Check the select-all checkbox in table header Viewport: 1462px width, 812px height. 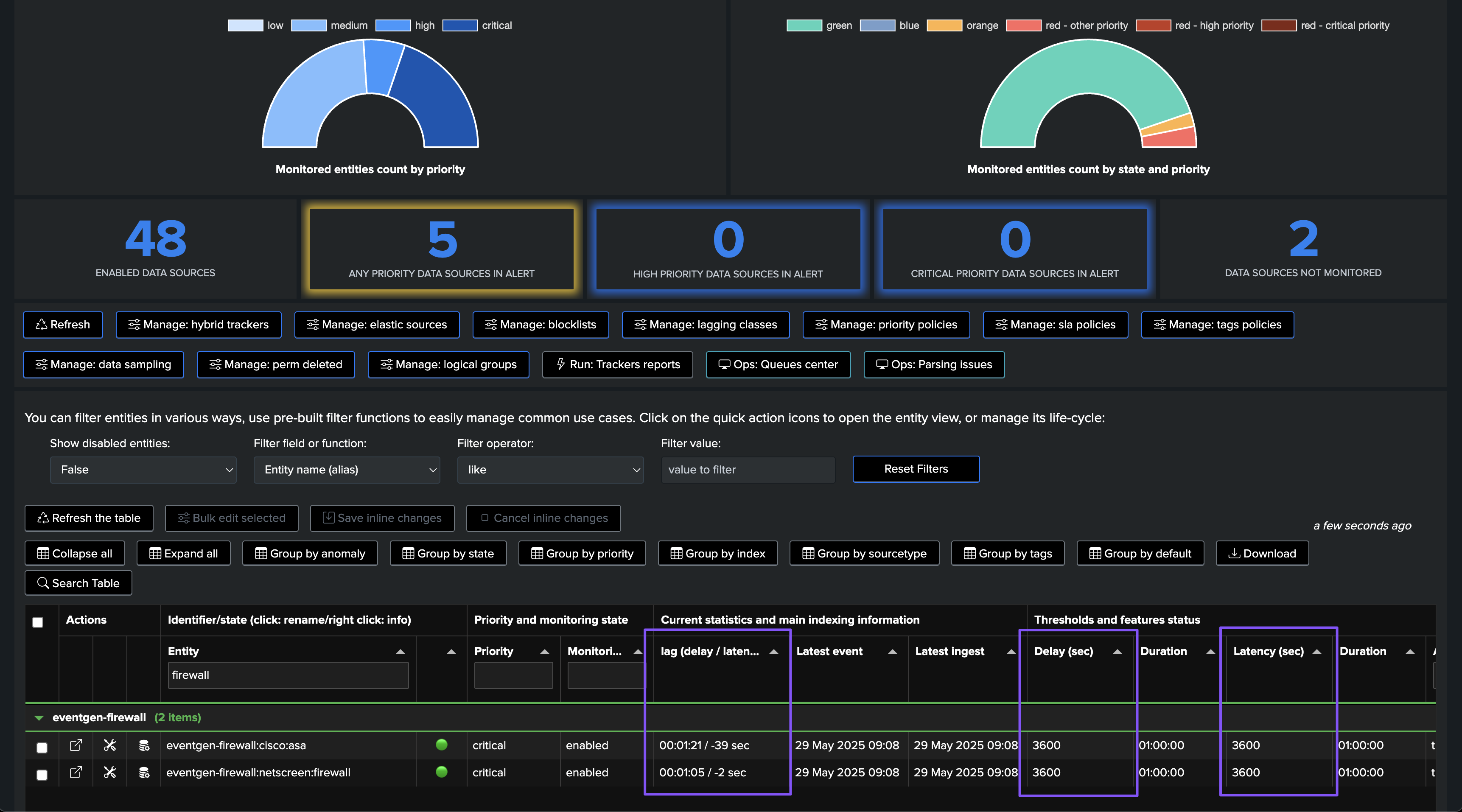(x=38, y=622)
